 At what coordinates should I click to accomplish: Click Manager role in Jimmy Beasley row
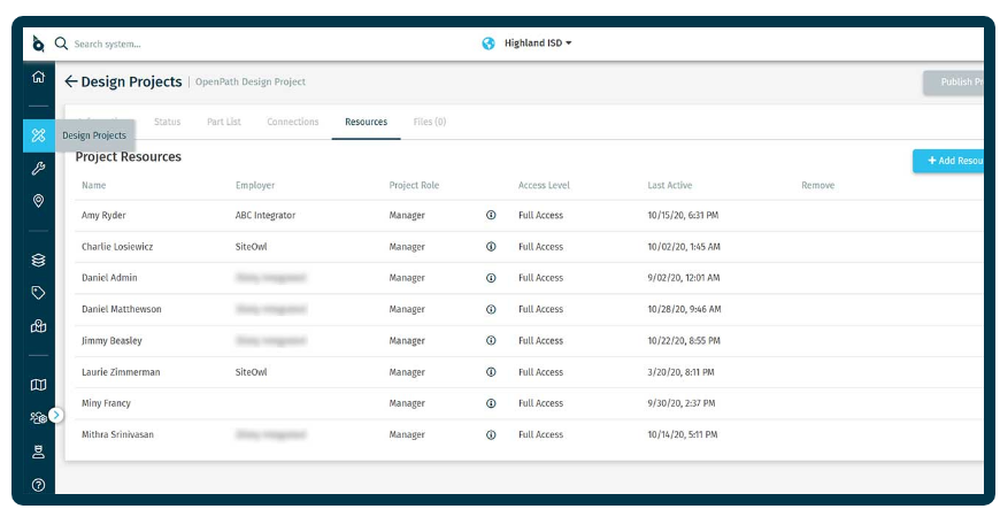pyautogui.click(x=407, y=341)
